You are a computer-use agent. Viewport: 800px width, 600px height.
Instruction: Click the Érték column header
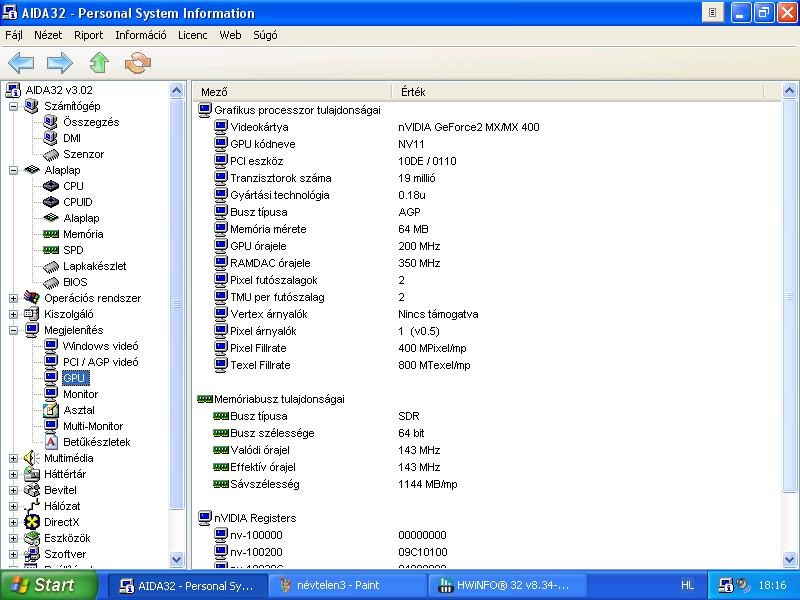click(x=578, y=92)
